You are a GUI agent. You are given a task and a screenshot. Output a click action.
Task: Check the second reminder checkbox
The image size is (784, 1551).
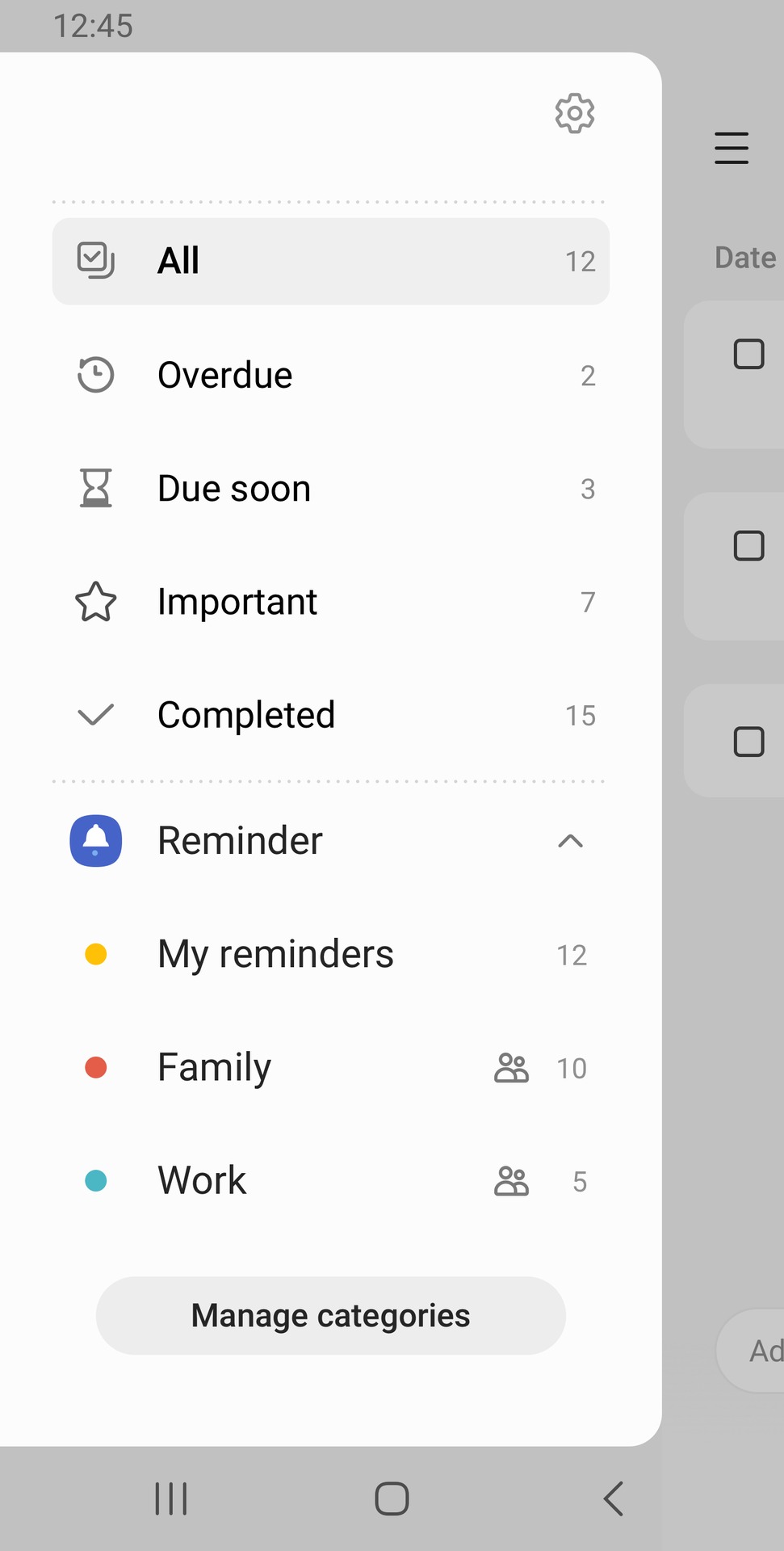[748, 546]
